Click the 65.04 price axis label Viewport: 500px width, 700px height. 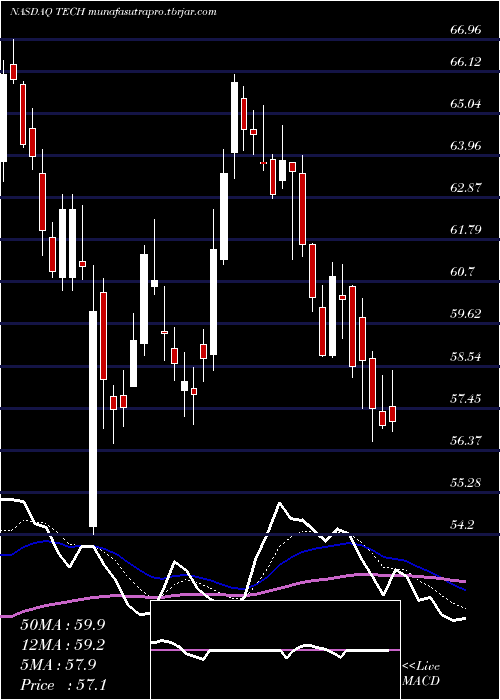(466, 104)
